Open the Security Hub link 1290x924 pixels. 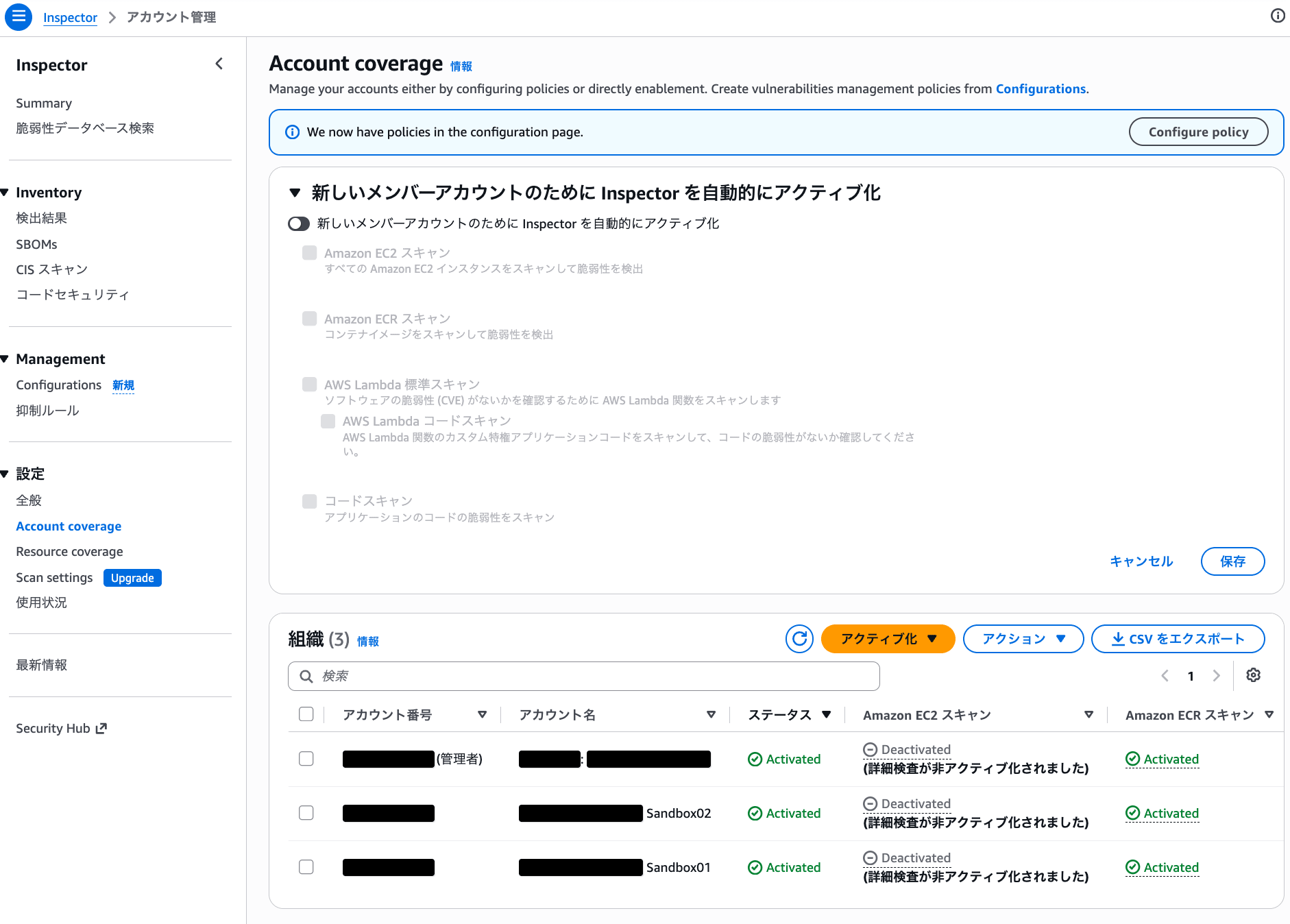(x=61, y=728)
